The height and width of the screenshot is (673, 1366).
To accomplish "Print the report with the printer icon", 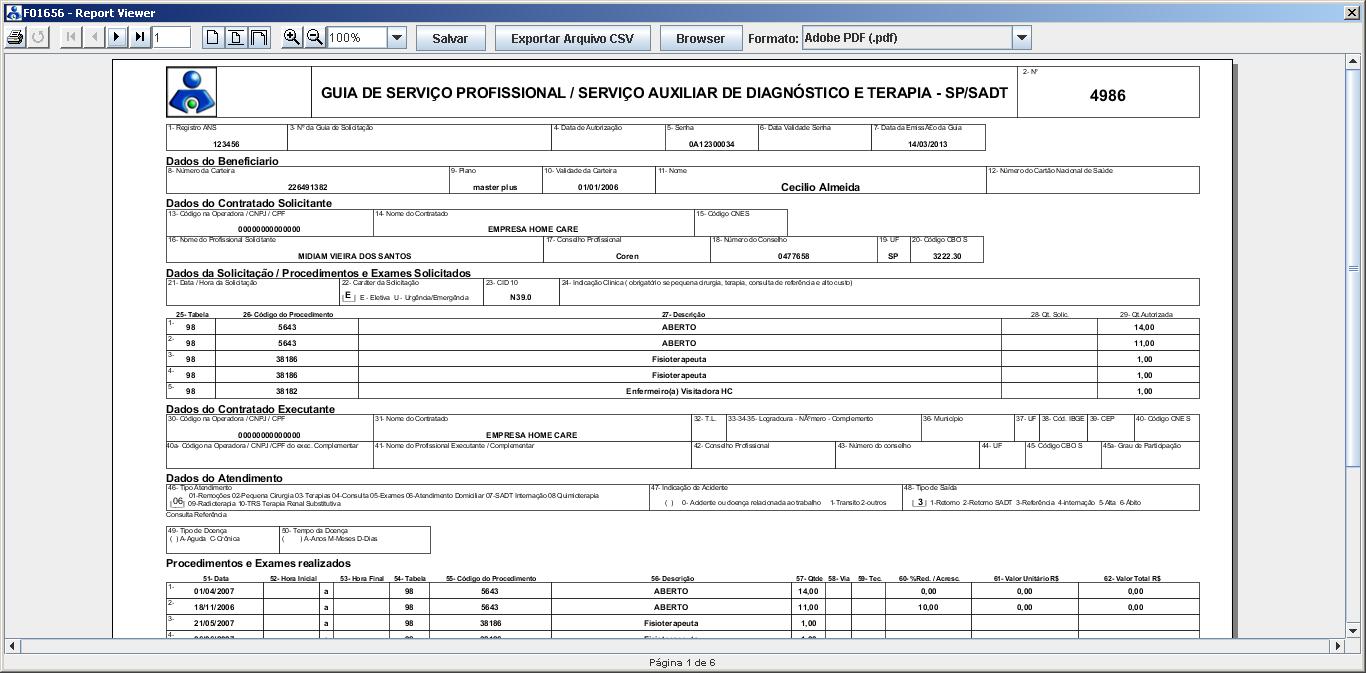I will coord(15,38).
